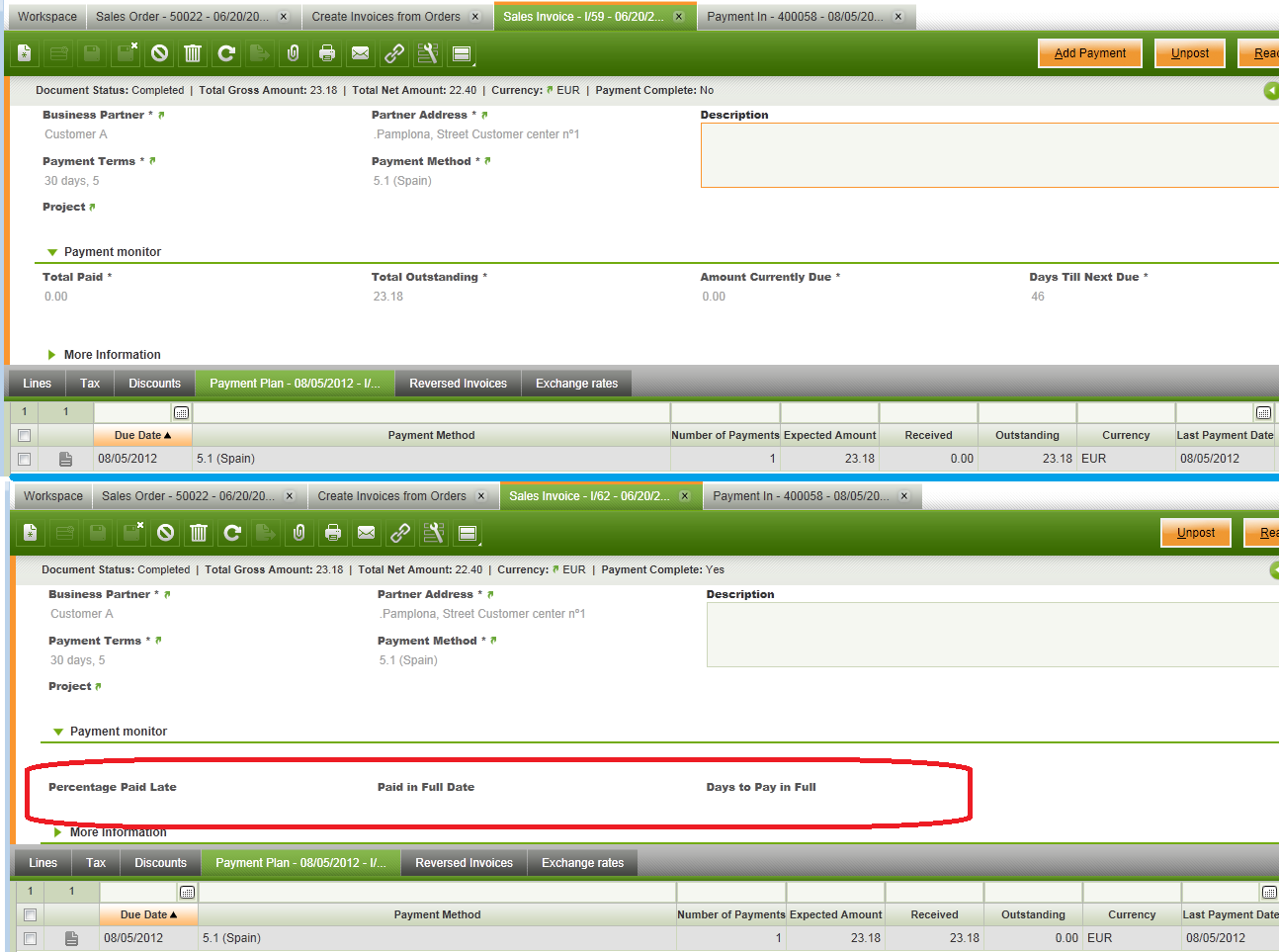Unpost the I/62 sales invoice
This screenshot has height=952, width=1279.
point(1196,533)
